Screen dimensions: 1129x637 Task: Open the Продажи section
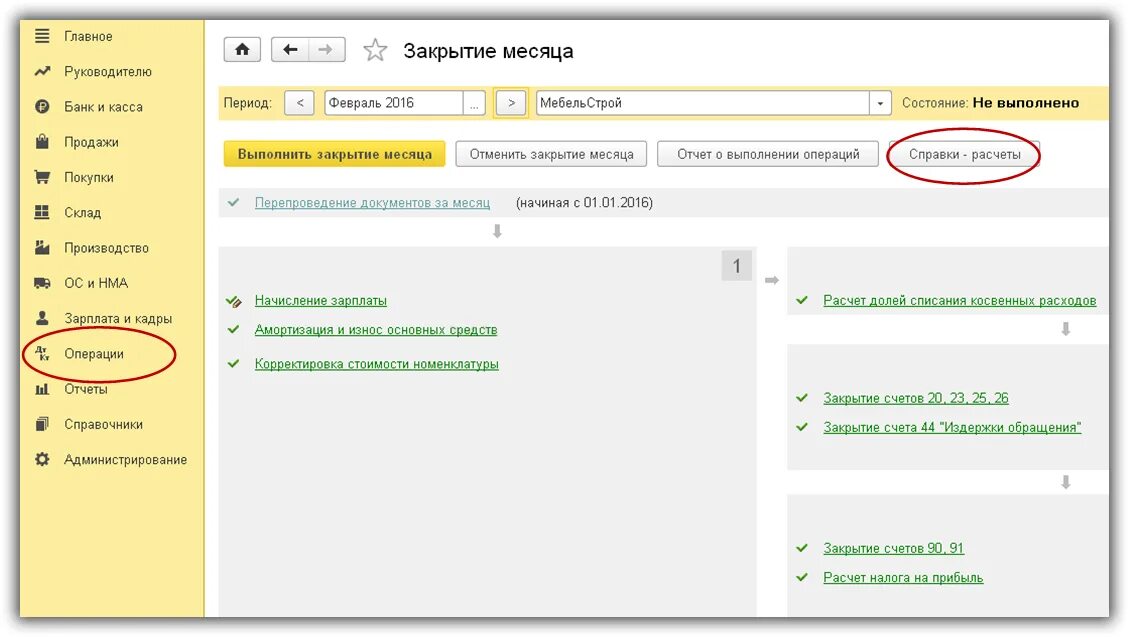[91, 143]
